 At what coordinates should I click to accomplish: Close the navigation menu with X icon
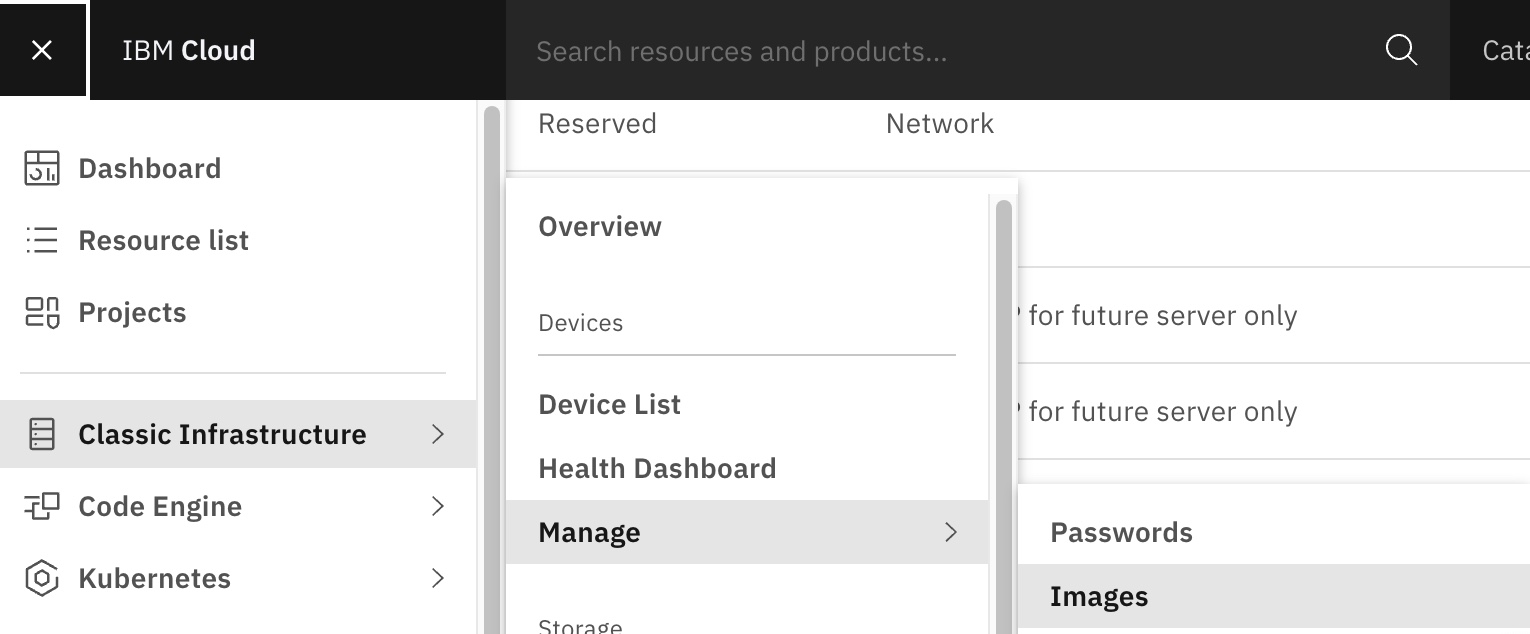(42, 50)
